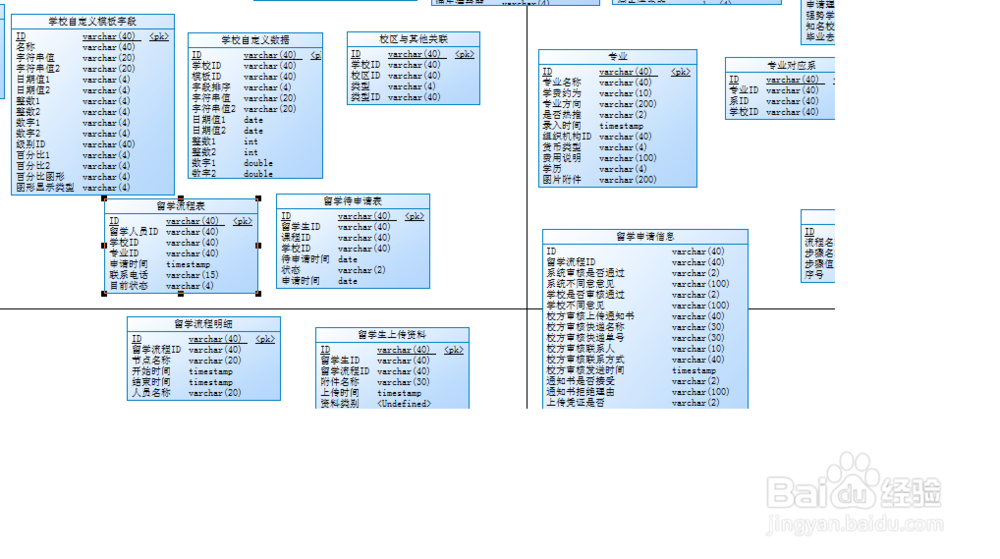
Task: Click 是否热推 column in 专业 table
Action: (562, 115)
